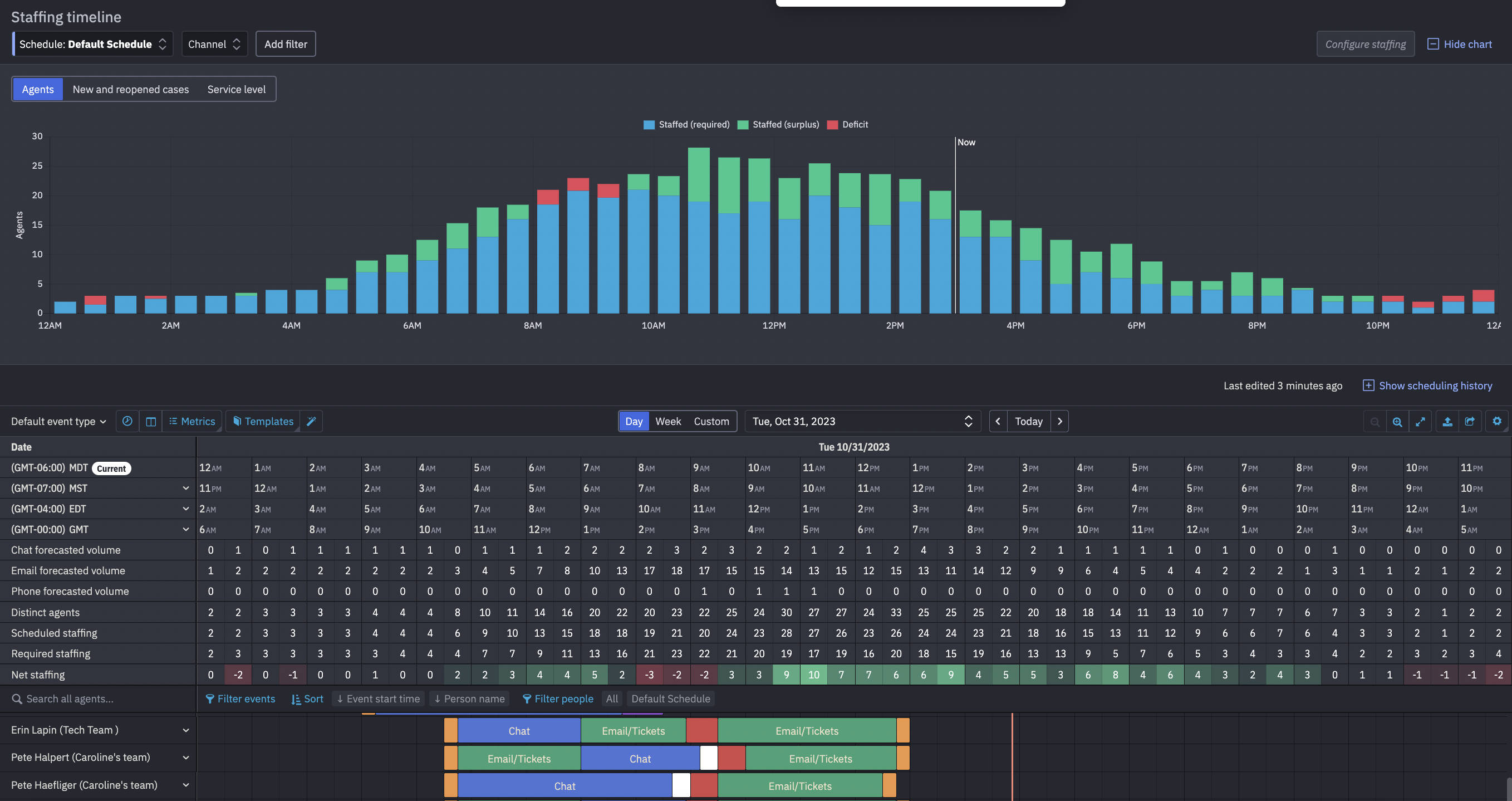Zoom in on the schedule timeline
This screenshot has height=801, width=1512.
point(1397,421)
